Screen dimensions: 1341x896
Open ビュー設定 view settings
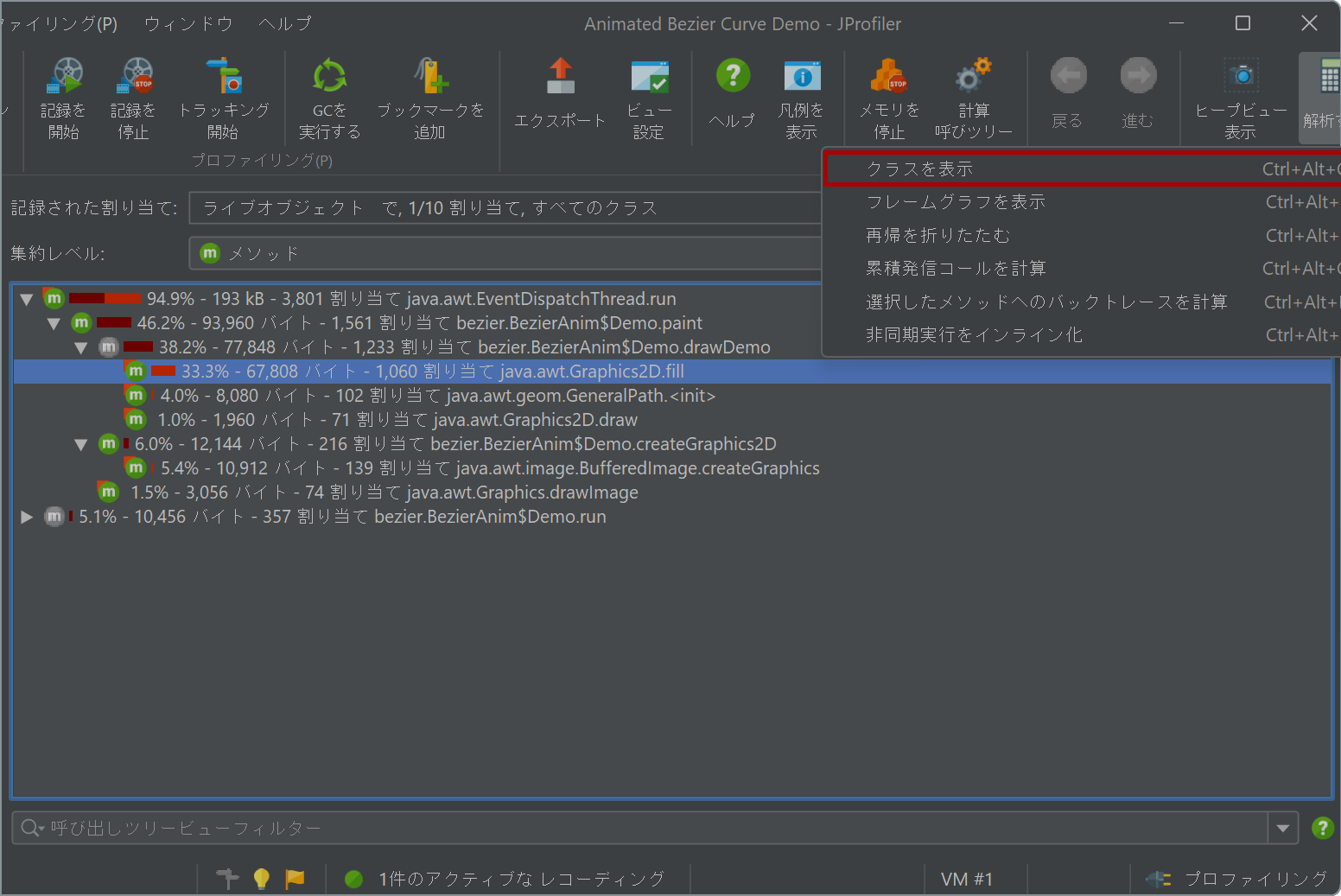649,98
